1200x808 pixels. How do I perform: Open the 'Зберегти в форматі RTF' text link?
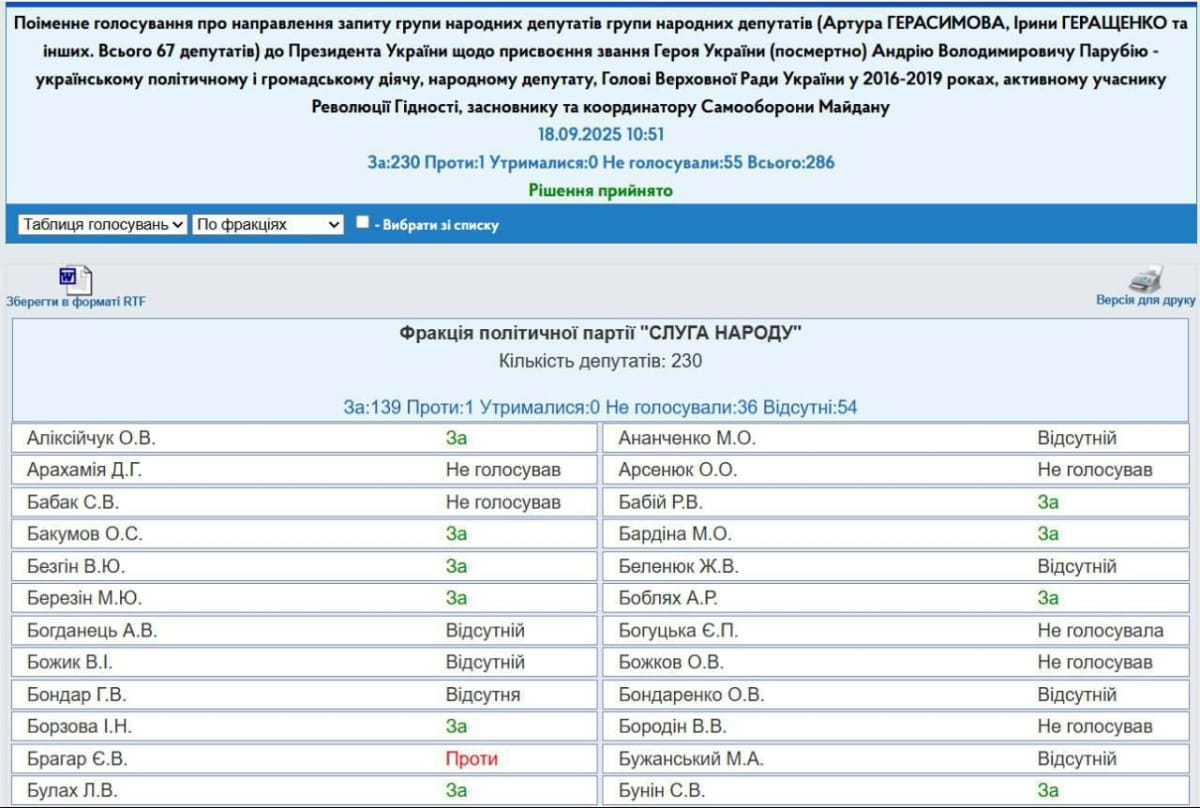pos(76,301)
